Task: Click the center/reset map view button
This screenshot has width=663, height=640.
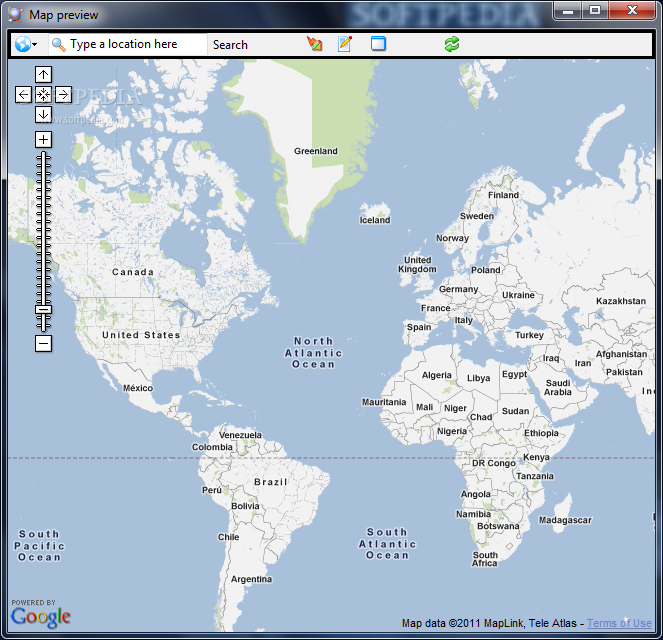Action: pos(43,95)
